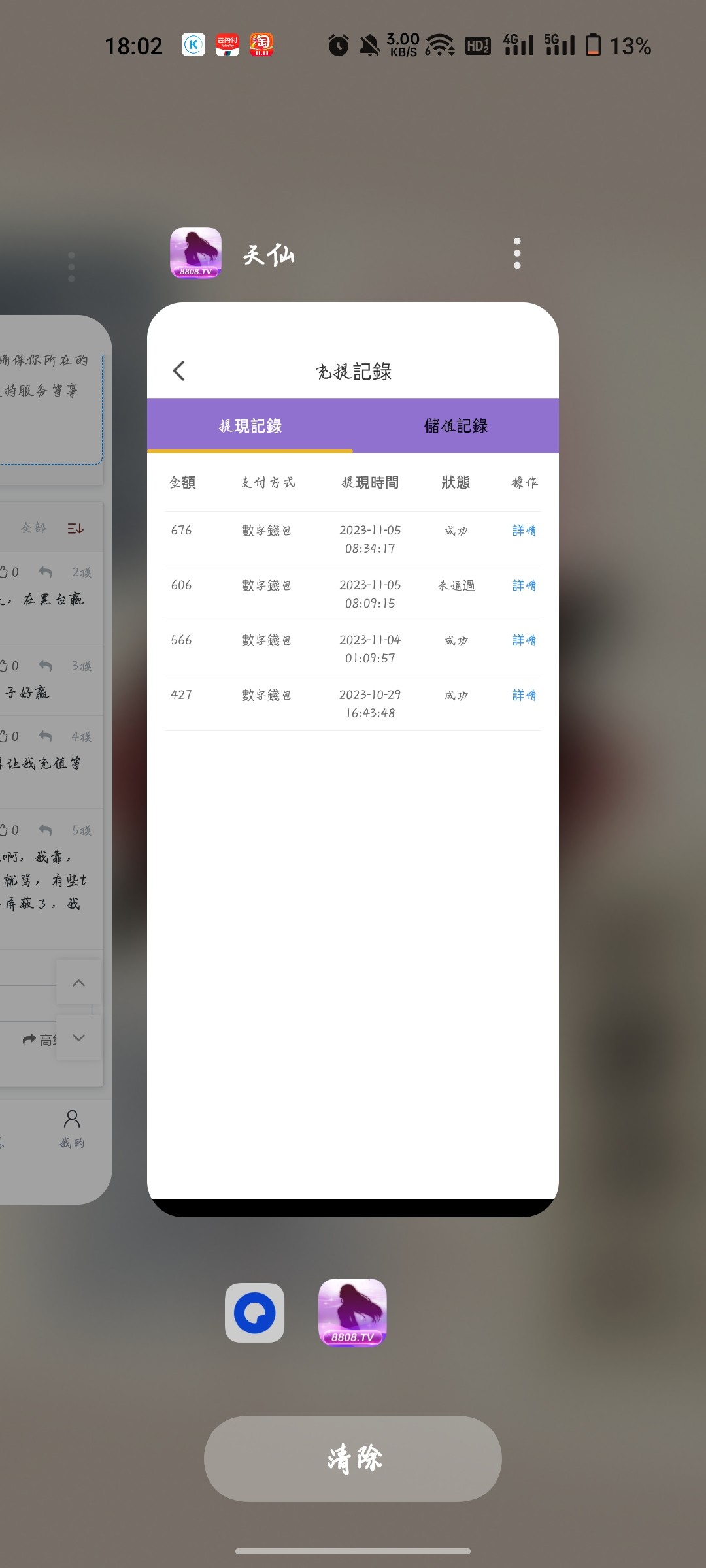Tap the back arrow in 充提記錄 header

[179, 371]
